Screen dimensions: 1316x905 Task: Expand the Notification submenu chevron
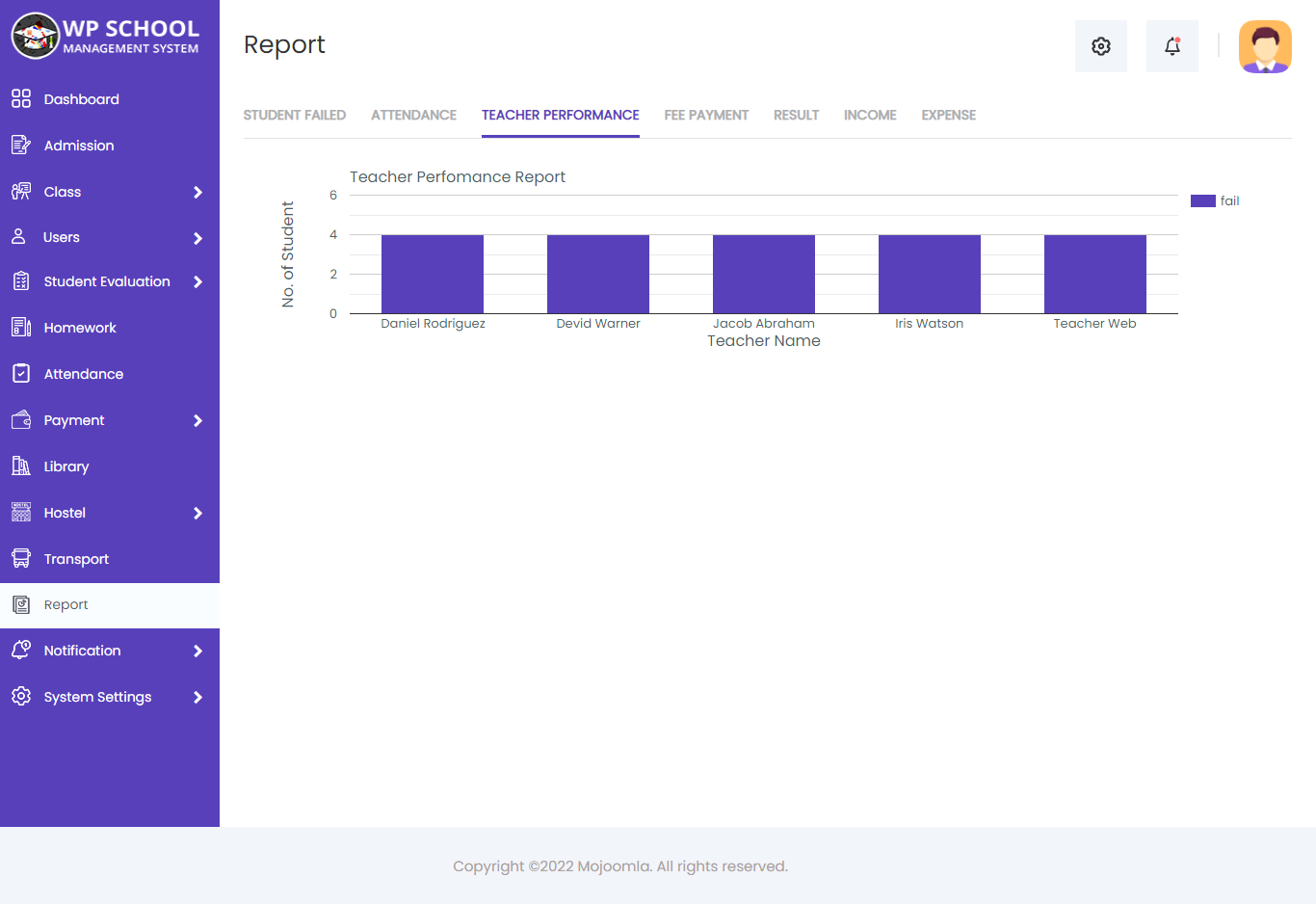pyautogui.click(x=197, y=651)
